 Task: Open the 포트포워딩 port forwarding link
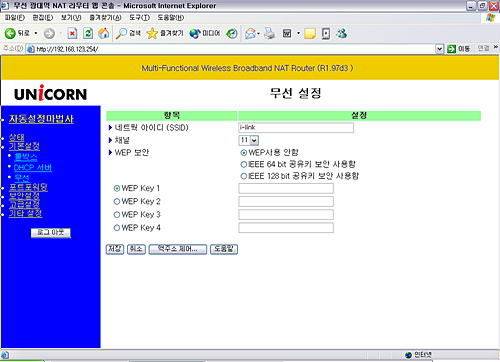pyautogui.click(x=28, y=187)
